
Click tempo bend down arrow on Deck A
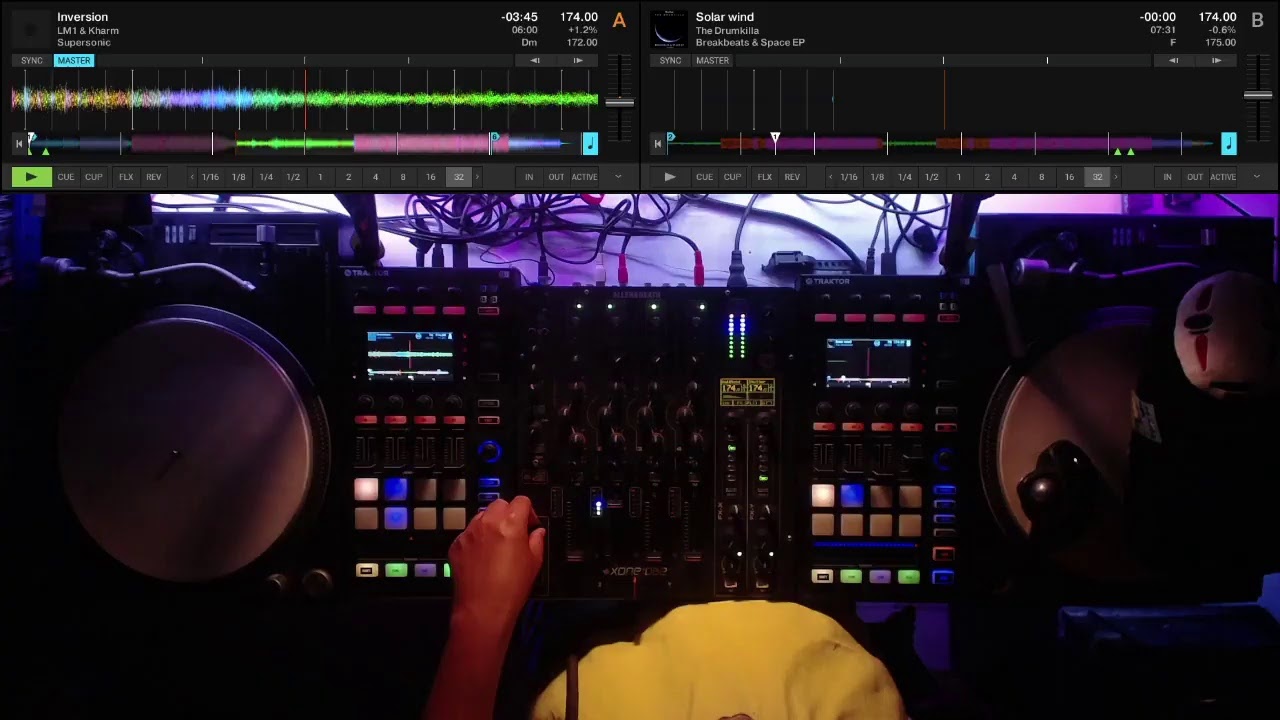click(535, 61)
